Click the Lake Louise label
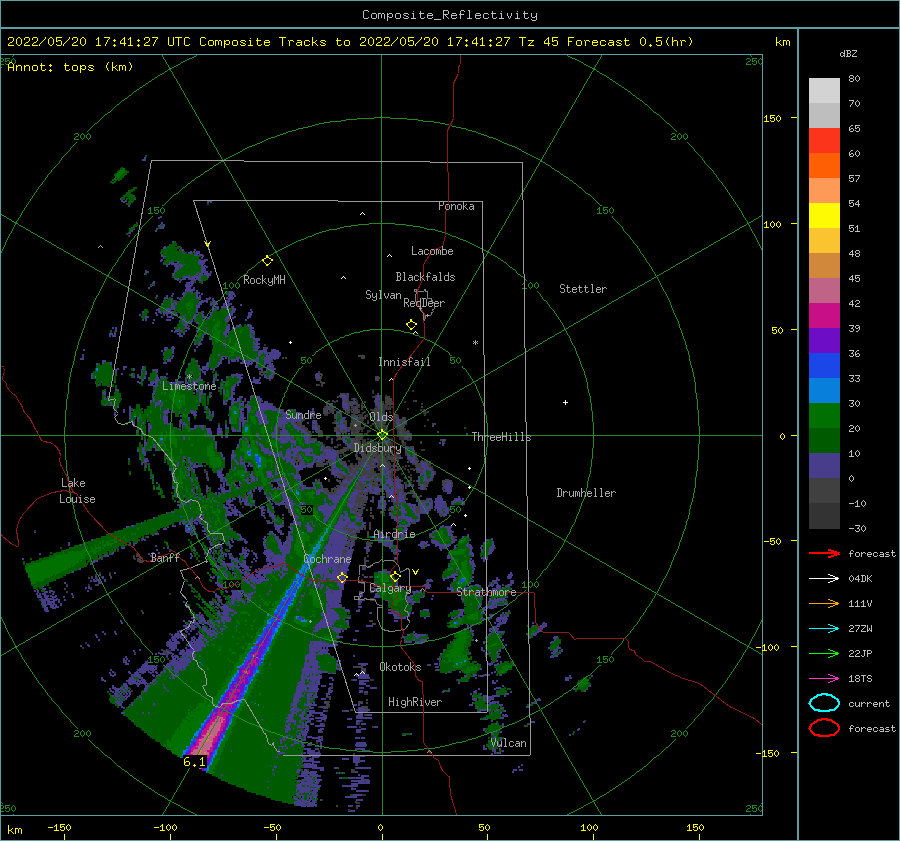The width and height of the screenshot is (900, 841). click(77, 491)
